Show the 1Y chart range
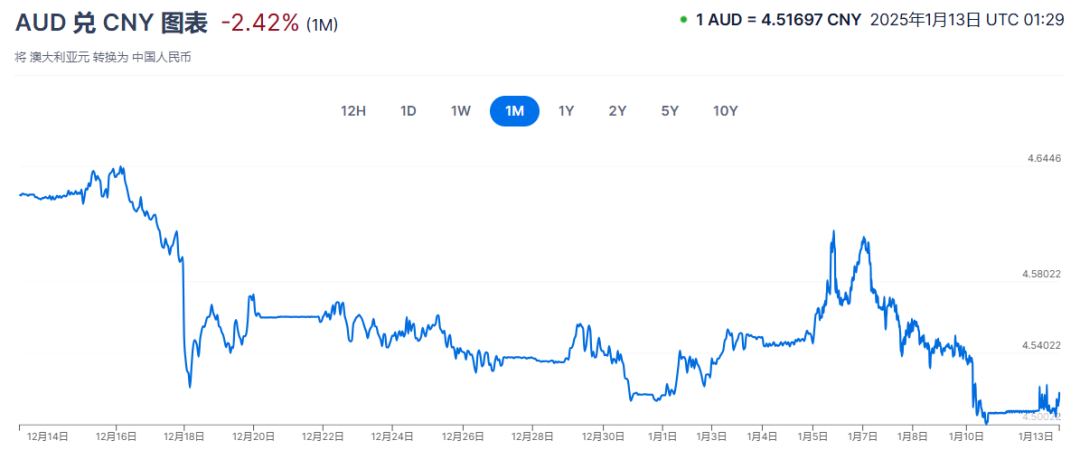The width and height of the screenshot is (1080, 450). [566, 111]
